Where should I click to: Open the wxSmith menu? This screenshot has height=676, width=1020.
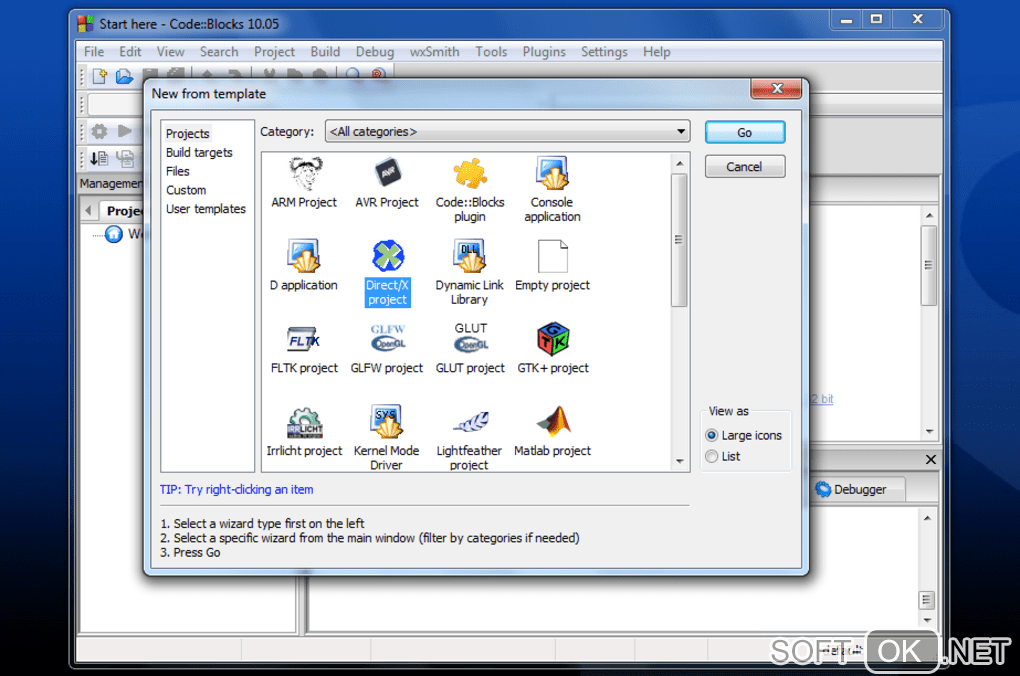(x=435, y=51)
